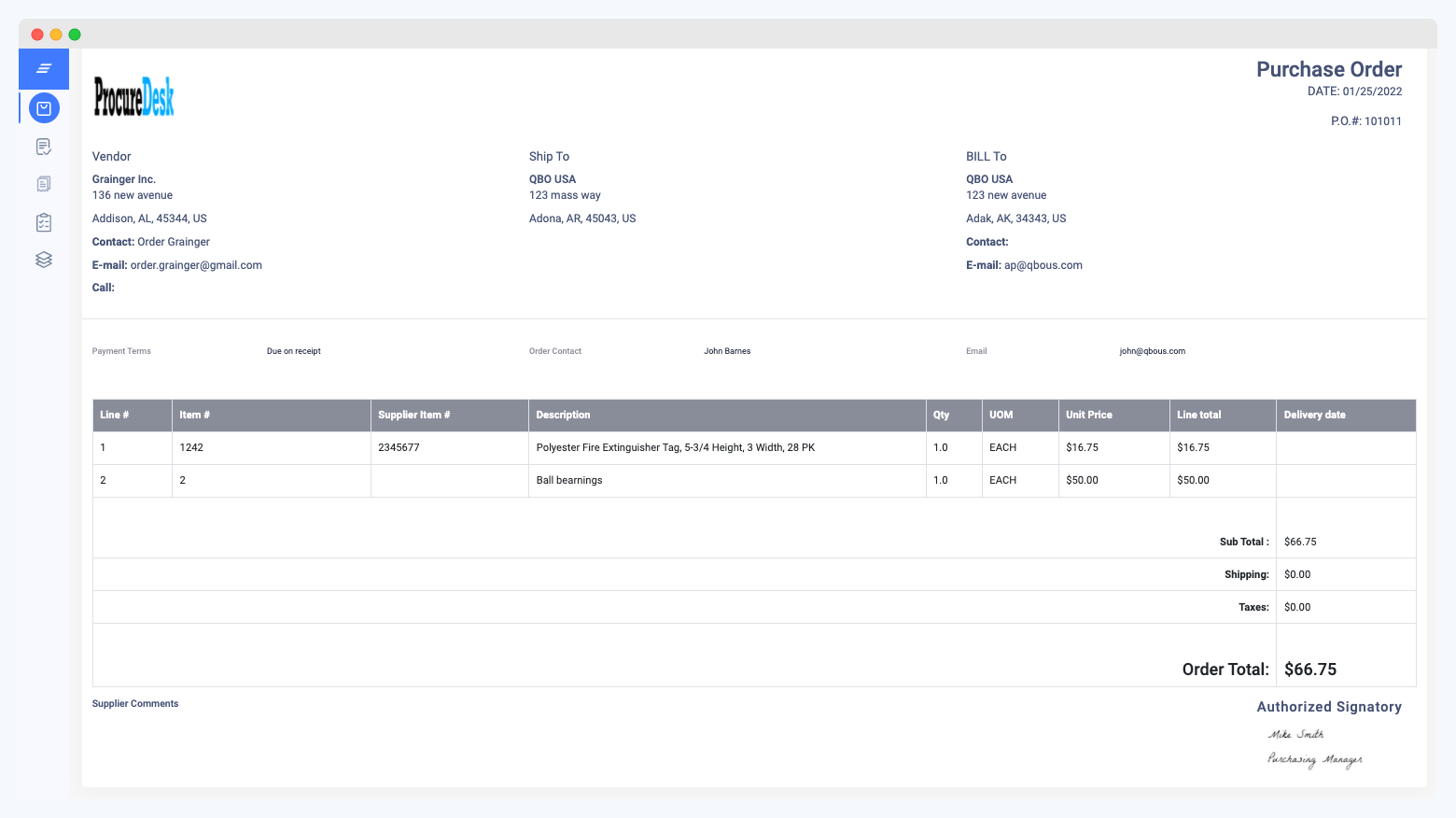Open the stacked layers catalog icon
This screenshot has height=818, width=1456.
click(43, 259)
